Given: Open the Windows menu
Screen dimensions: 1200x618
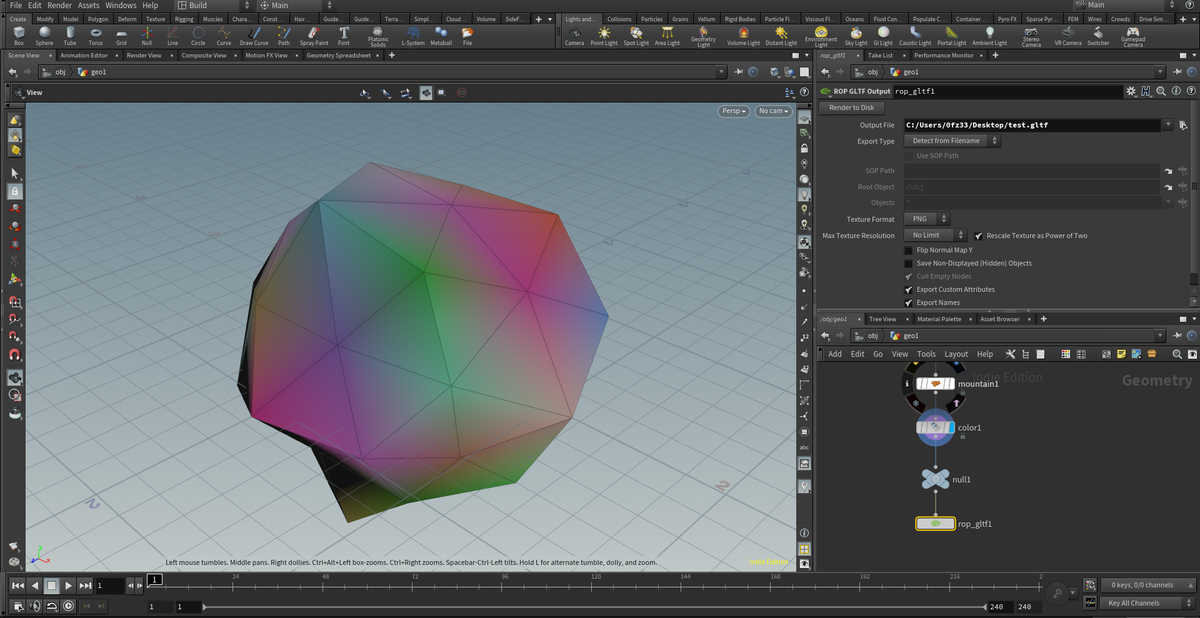Looking at the screenshot, I should [120, 6].
